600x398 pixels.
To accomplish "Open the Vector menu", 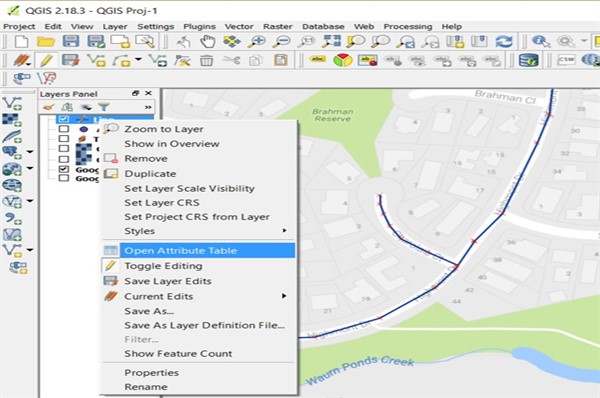I will pyautogui.click(x=239, y=26).
